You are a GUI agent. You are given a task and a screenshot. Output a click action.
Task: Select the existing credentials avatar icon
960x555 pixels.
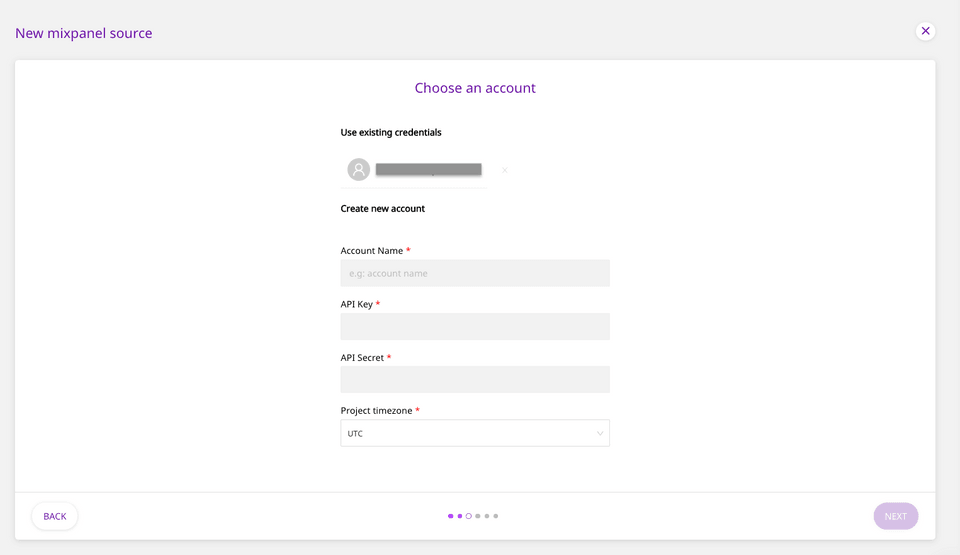tap(359, 170)
